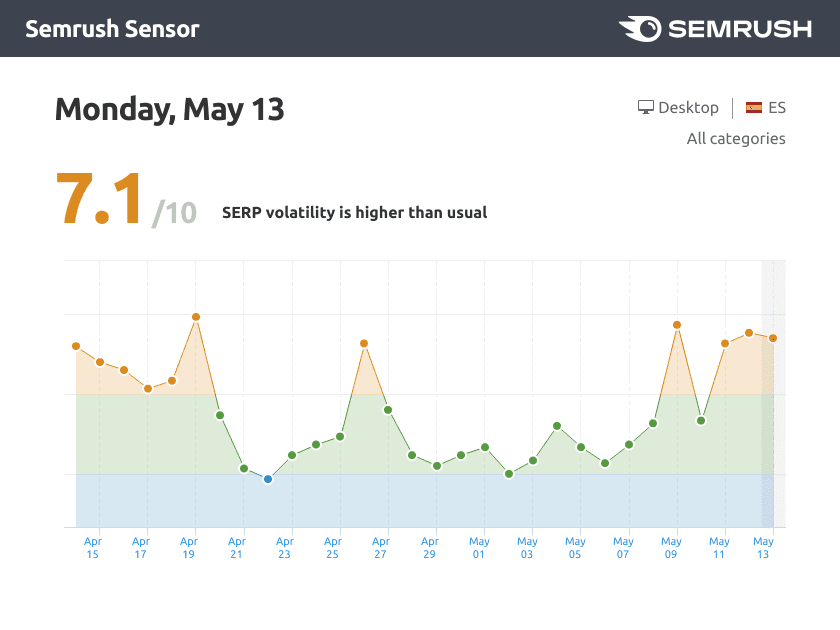Click the Apr 15 date axis label
The width and height of the screenshot is (840, 630).
click(92, 547)
